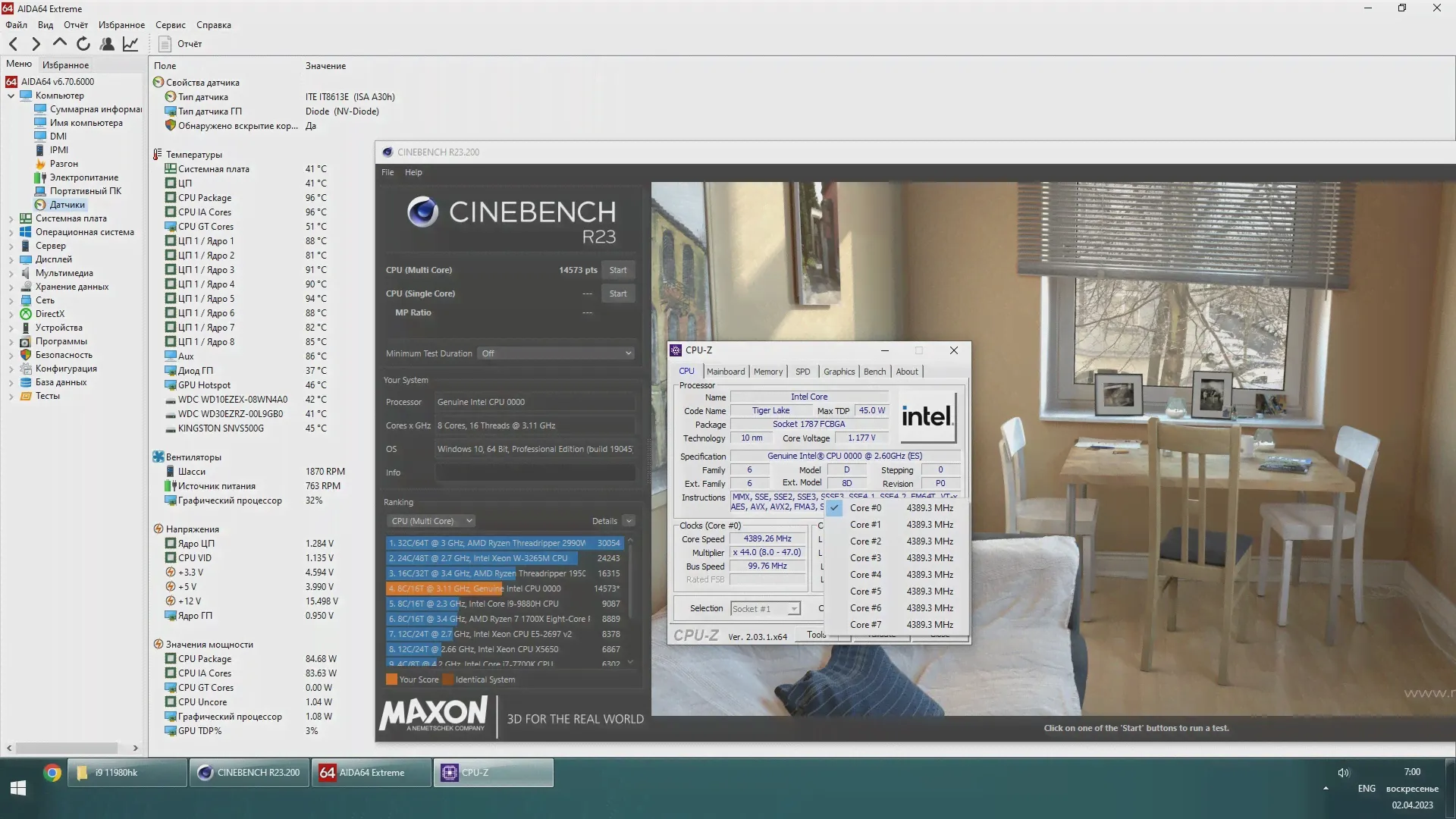Check Core #3 in CPU-Z core list
This screenshot has width=1456, height=819.
(x=865, y=558)
